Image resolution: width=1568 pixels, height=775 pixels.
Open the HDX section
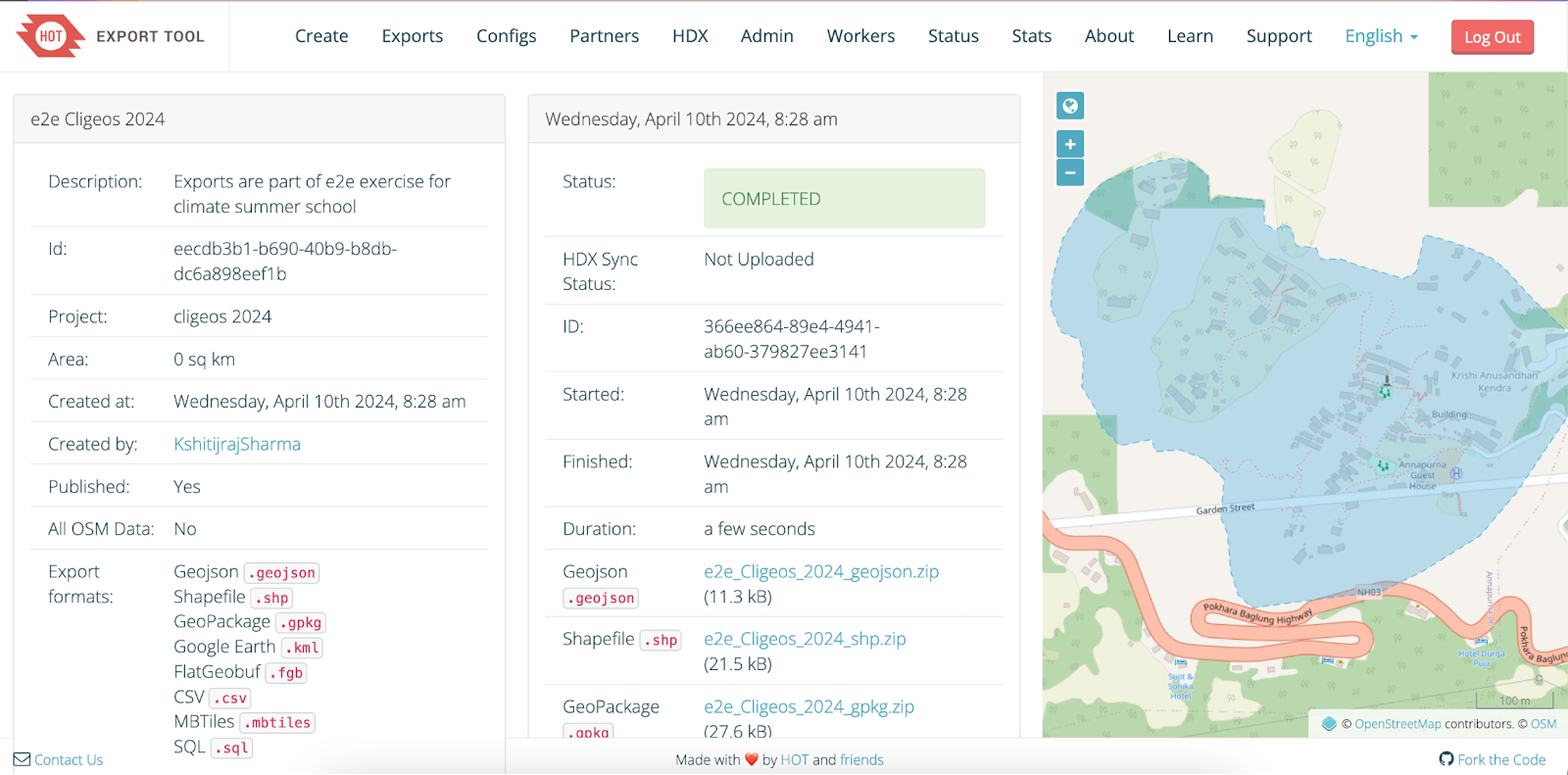point(690,36)
